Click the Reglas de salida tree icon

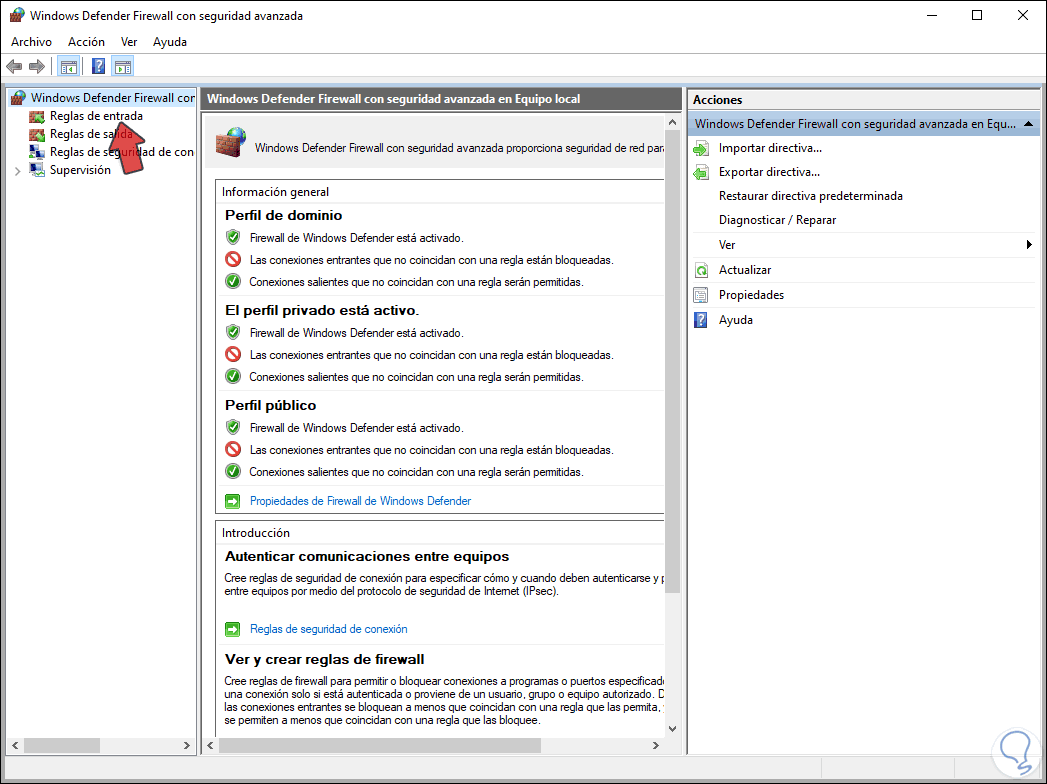pos(37,134)
